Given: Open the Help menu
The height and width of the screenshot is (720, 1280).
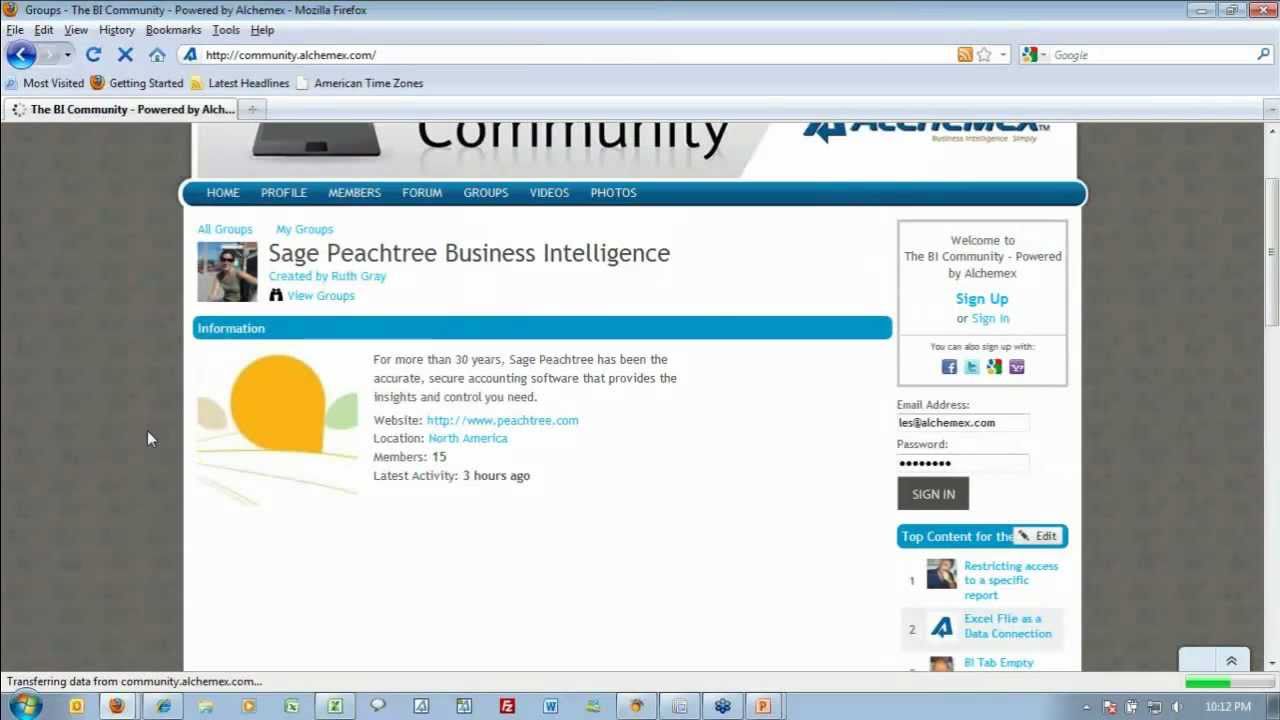Looking at the screenshot, I should point(262,30).
